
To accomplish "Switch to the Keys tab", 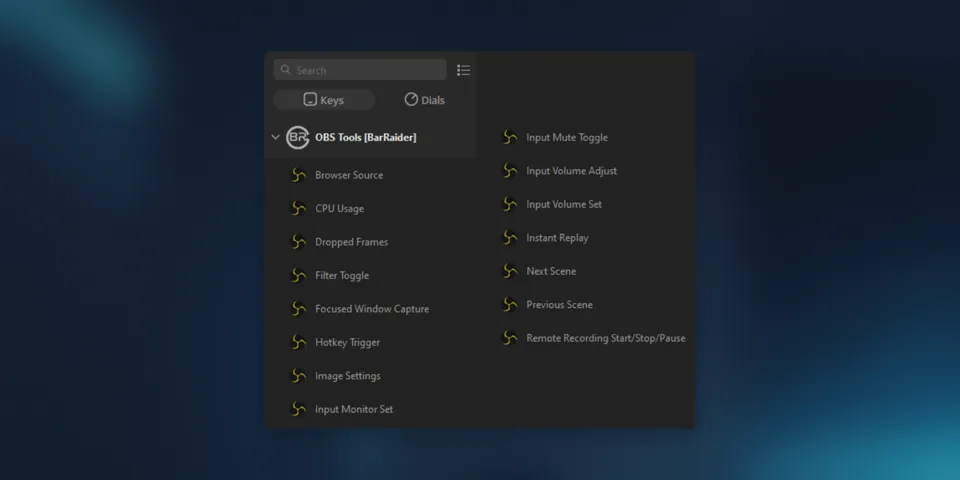I will (x=324, y=100).
